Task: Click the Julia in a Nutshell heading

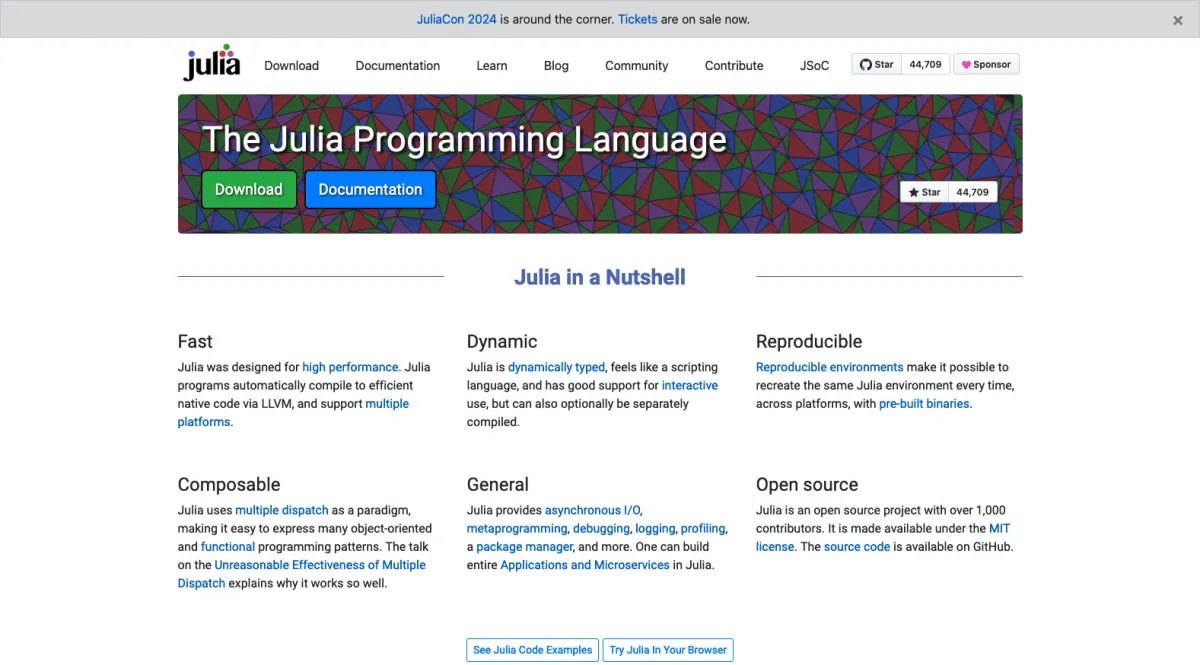Action: point(600,277)
